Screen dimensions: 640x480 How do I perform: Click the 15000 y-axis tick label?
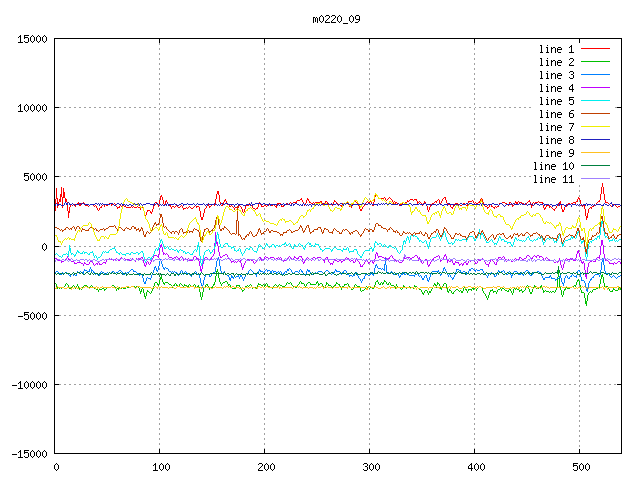(x=32, y=39)
